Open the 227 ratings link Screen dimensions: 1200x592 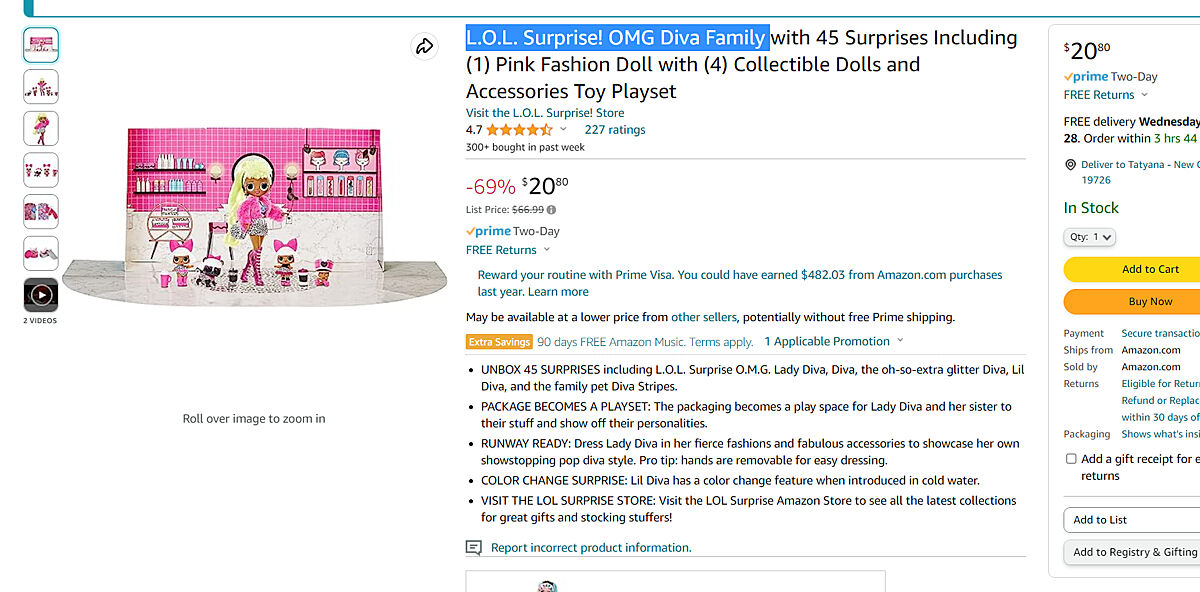615,130
